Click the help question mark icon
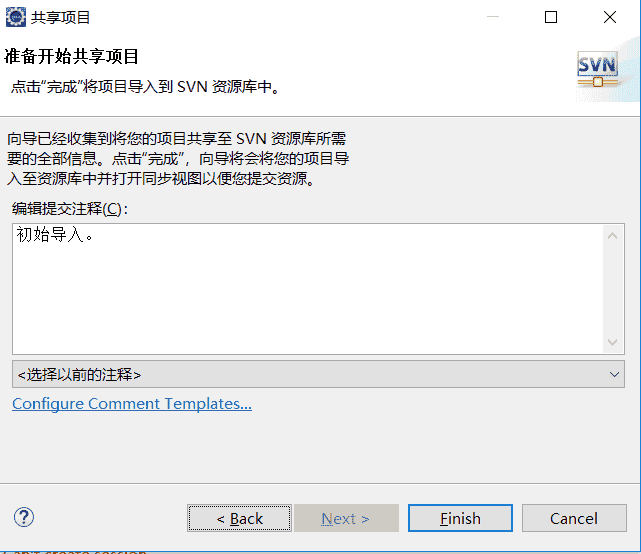This screenshot has width=641, height=554. pos(24,517)
